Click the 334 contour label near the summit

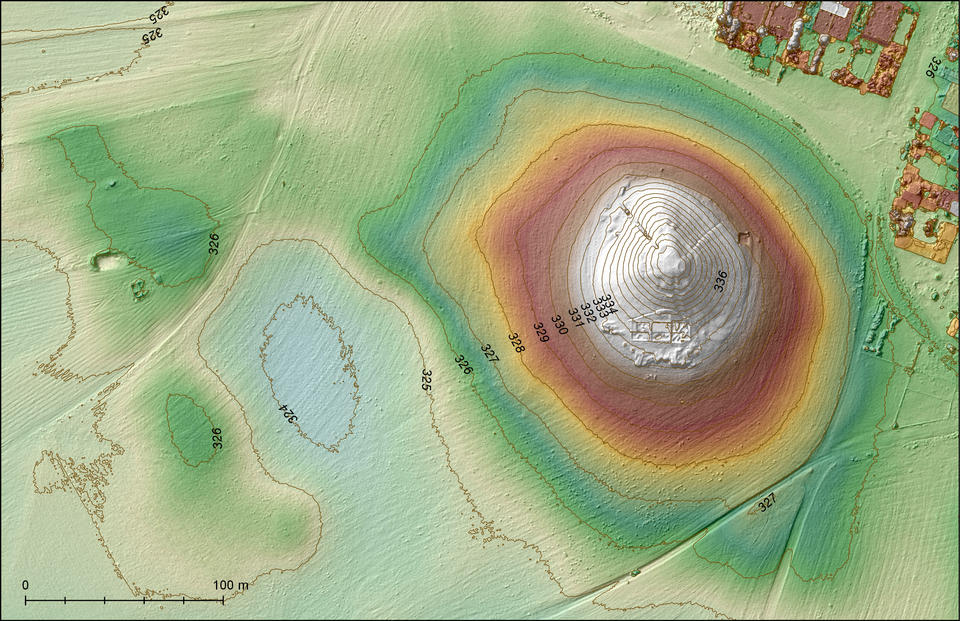pyautogui.click(x=608, y=304)
